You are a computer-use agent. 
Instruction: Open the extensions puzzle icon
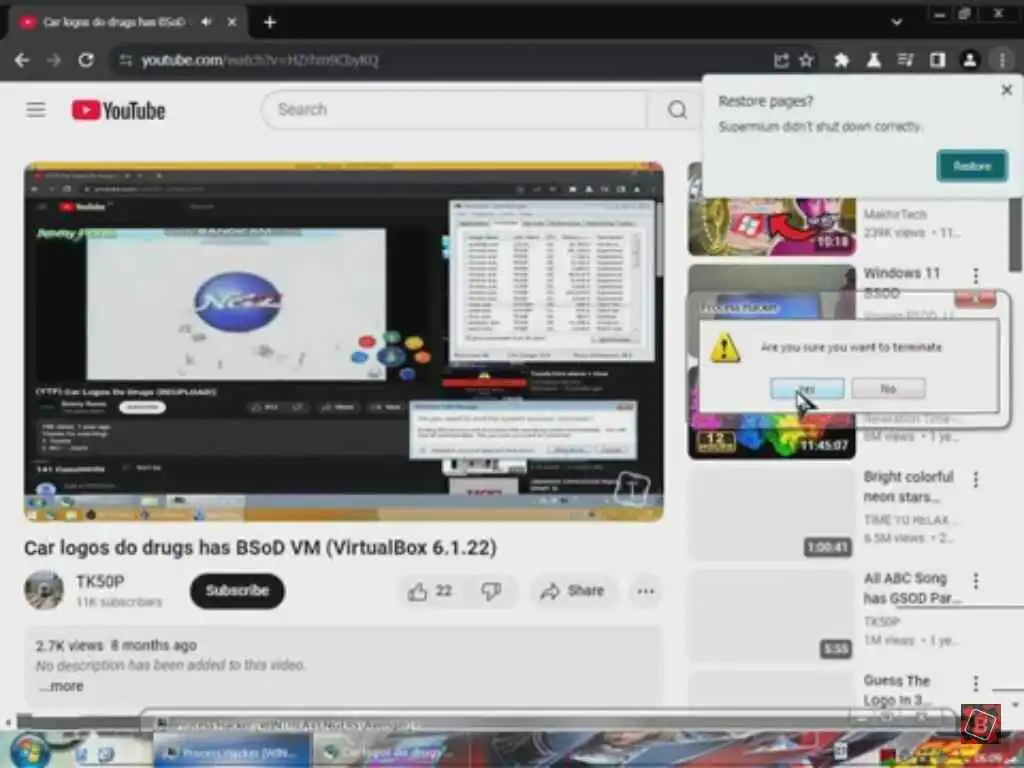pos(841,60)
